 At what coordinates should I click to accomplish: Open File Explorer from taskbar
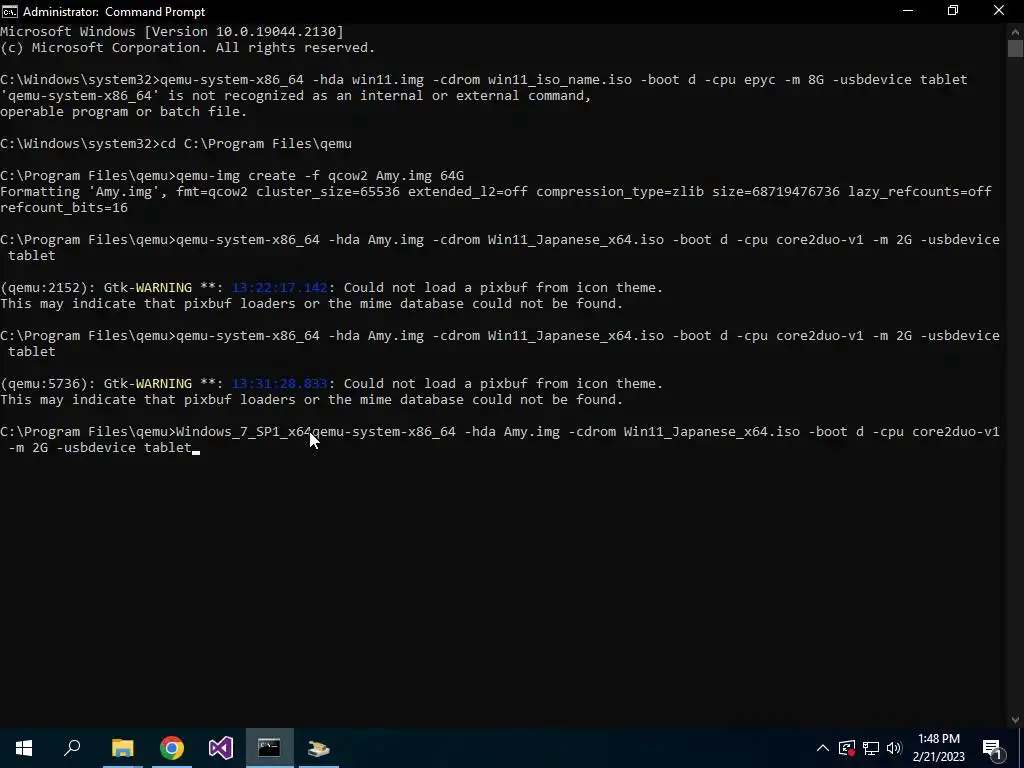click(x=122, y=748)
